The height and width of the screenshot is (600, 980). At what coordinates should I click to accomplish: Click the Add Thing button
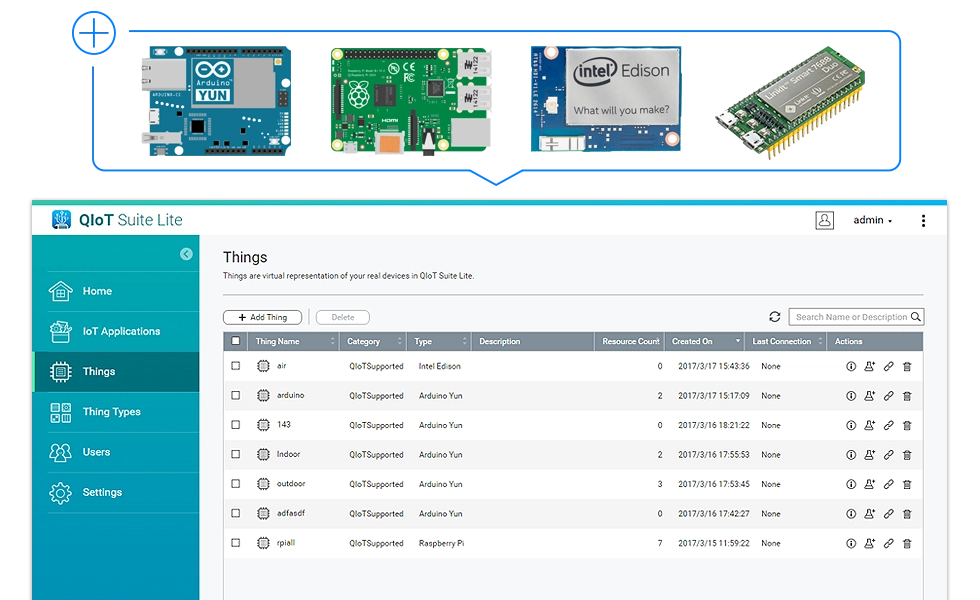point(262,318)
